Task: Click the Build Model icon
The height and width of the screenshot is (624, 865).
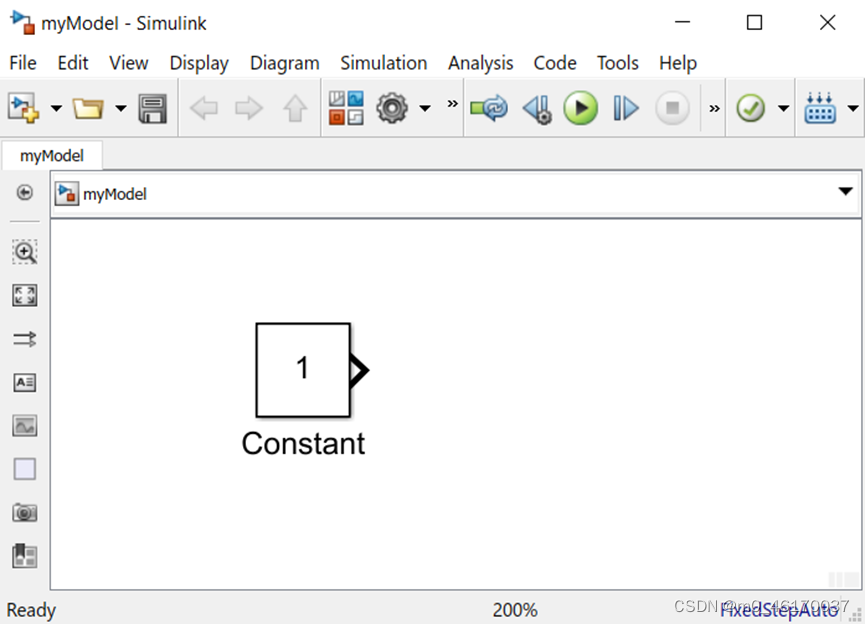Action: [820, 108]
